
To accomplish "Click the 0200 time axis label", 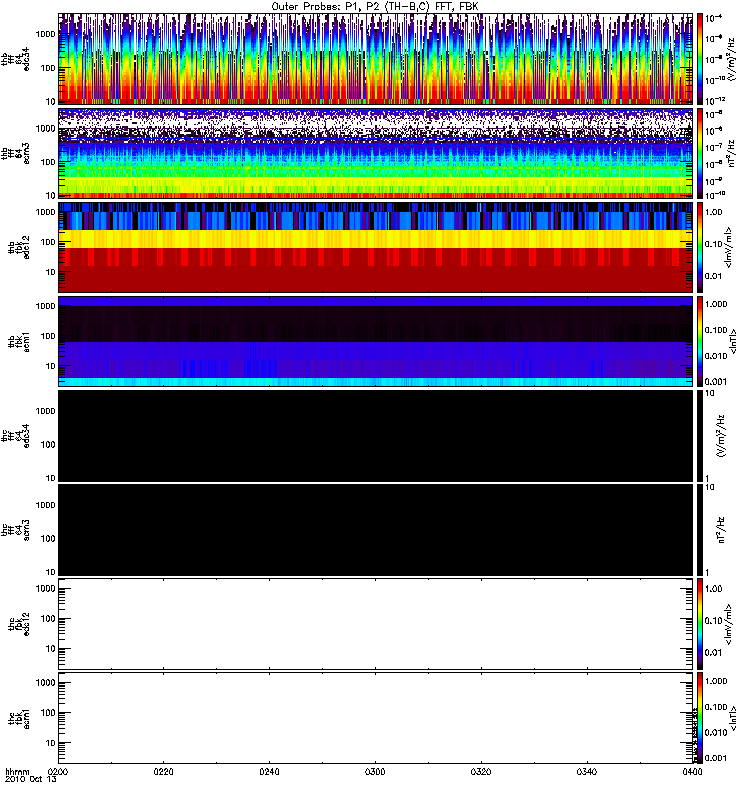I will 58,771.
